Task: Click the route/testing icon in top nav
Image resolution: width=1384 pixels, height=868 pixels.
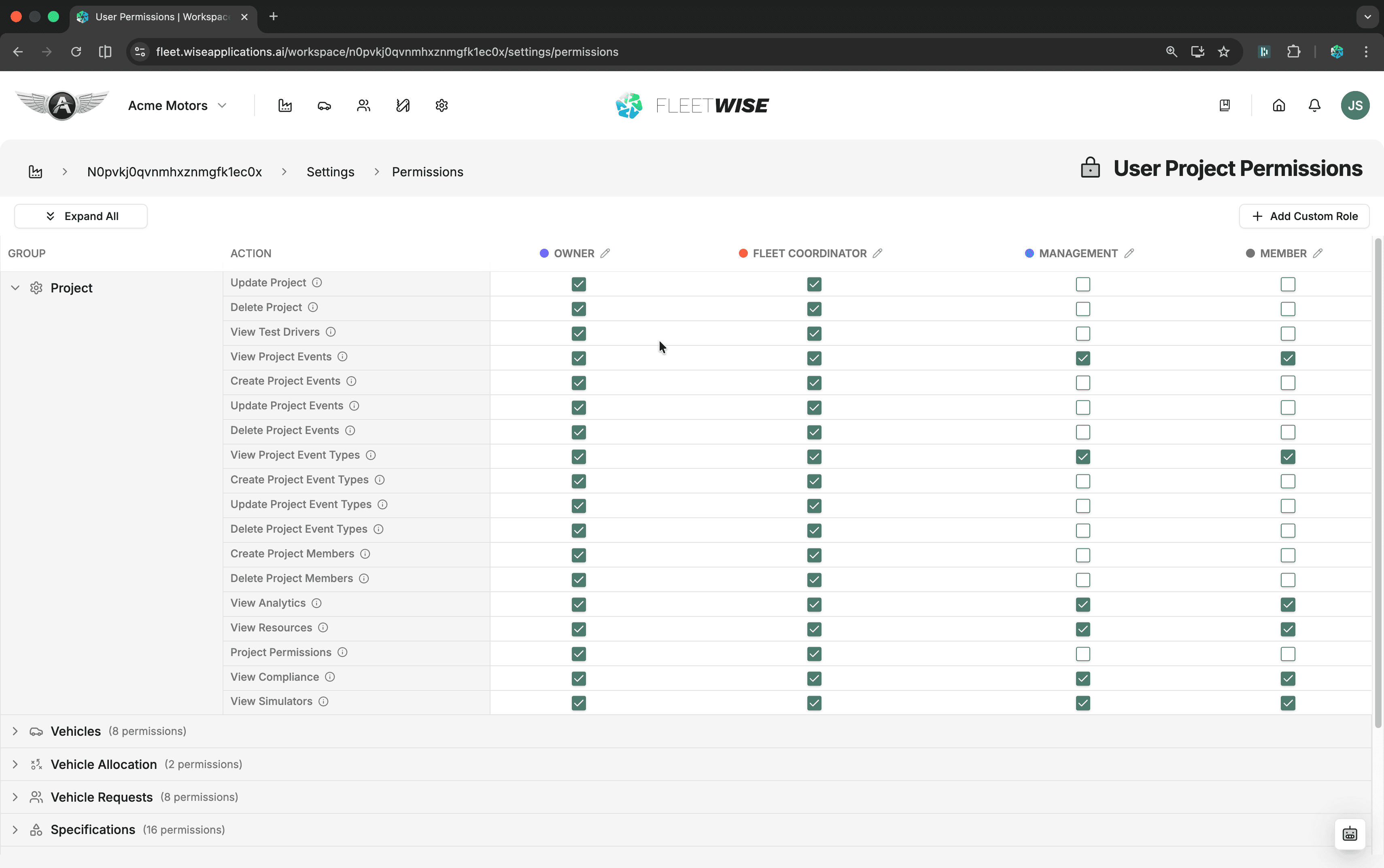Action: pos(403,106)
